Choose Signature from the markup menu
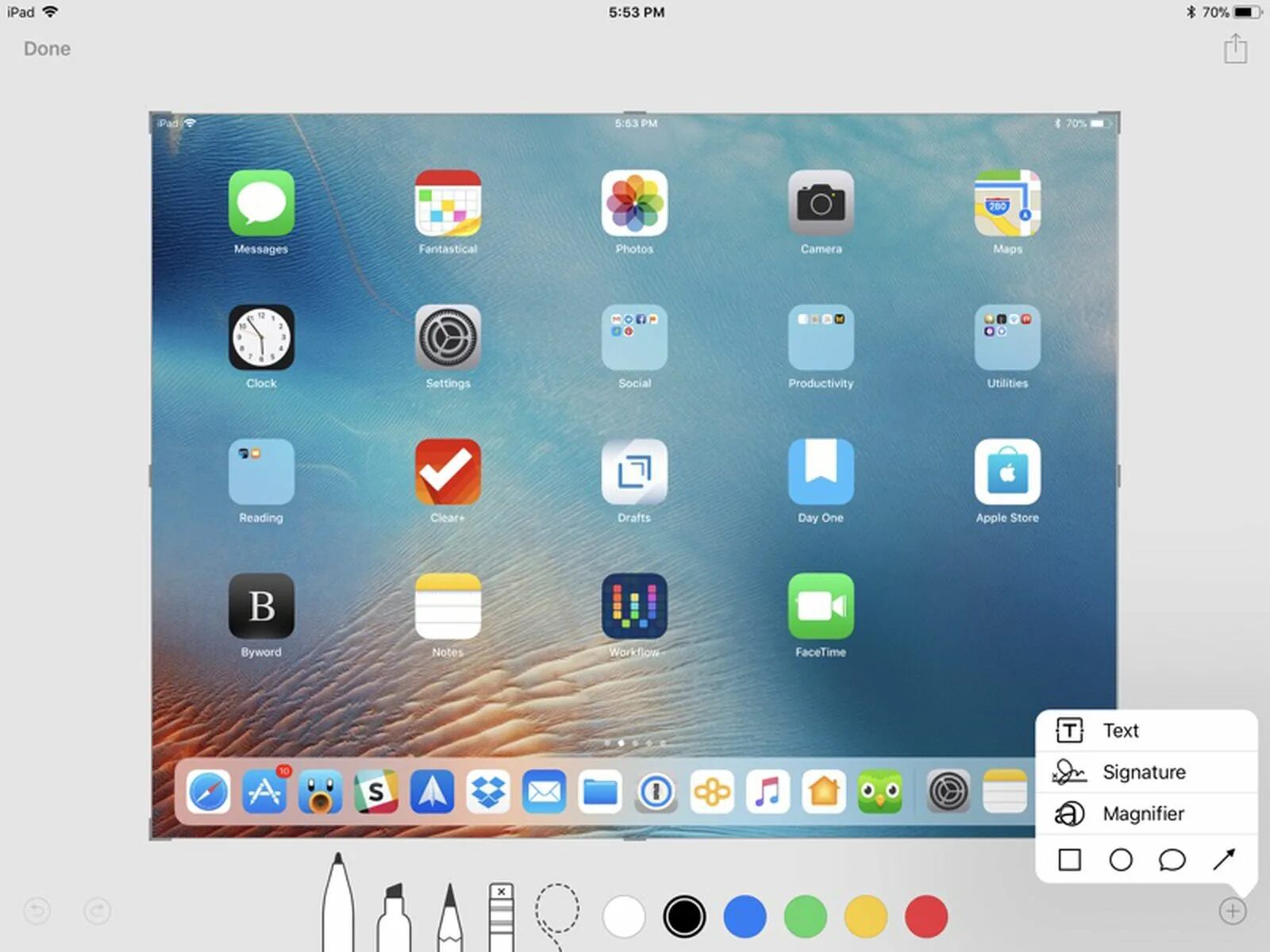The width and height of the screenshot is (1270, 952). [x=1143, y=772]
